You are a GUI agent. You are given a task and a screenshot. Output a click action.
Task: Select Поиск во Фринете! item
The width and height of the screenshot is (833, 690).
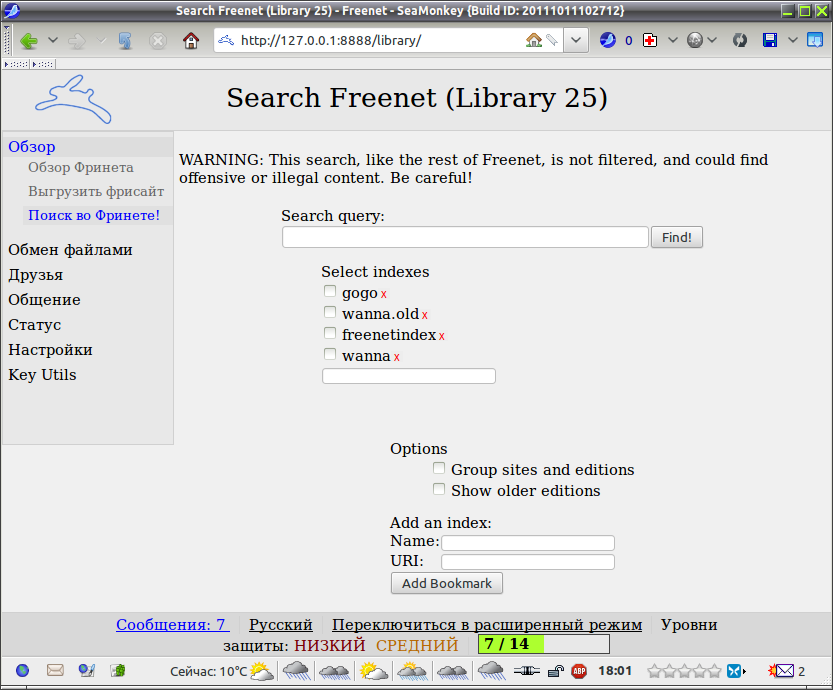pos(94,215)
